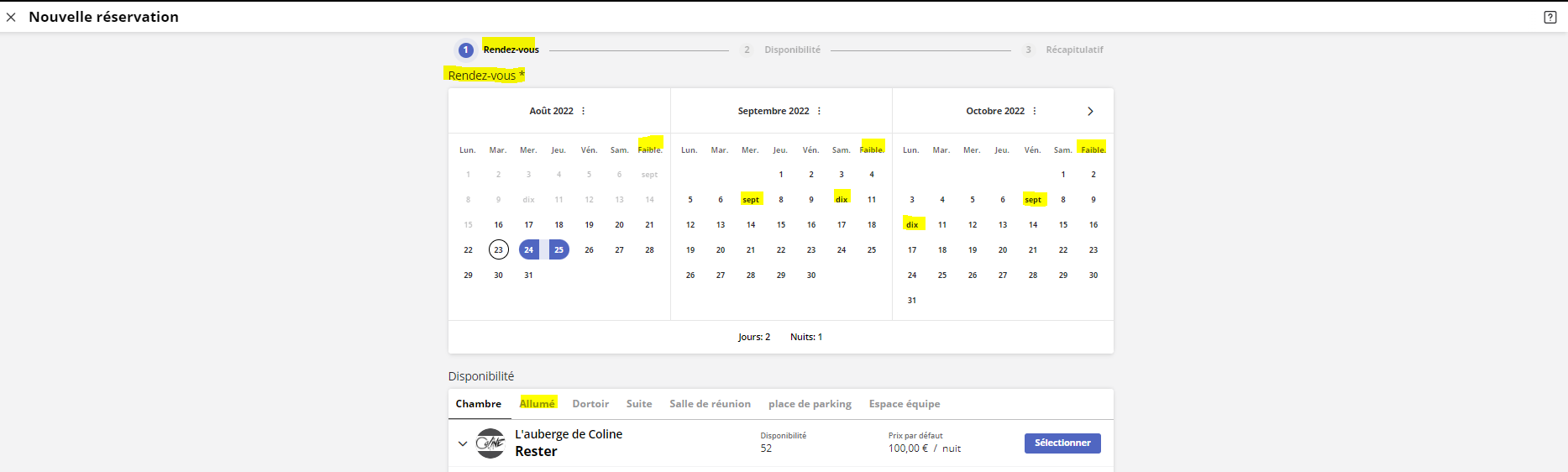The width and height of the screenshot is (1568, 472).
Task: Pick September 30 in the calendar
Action: pyautogui.click(x=811, y=275)
